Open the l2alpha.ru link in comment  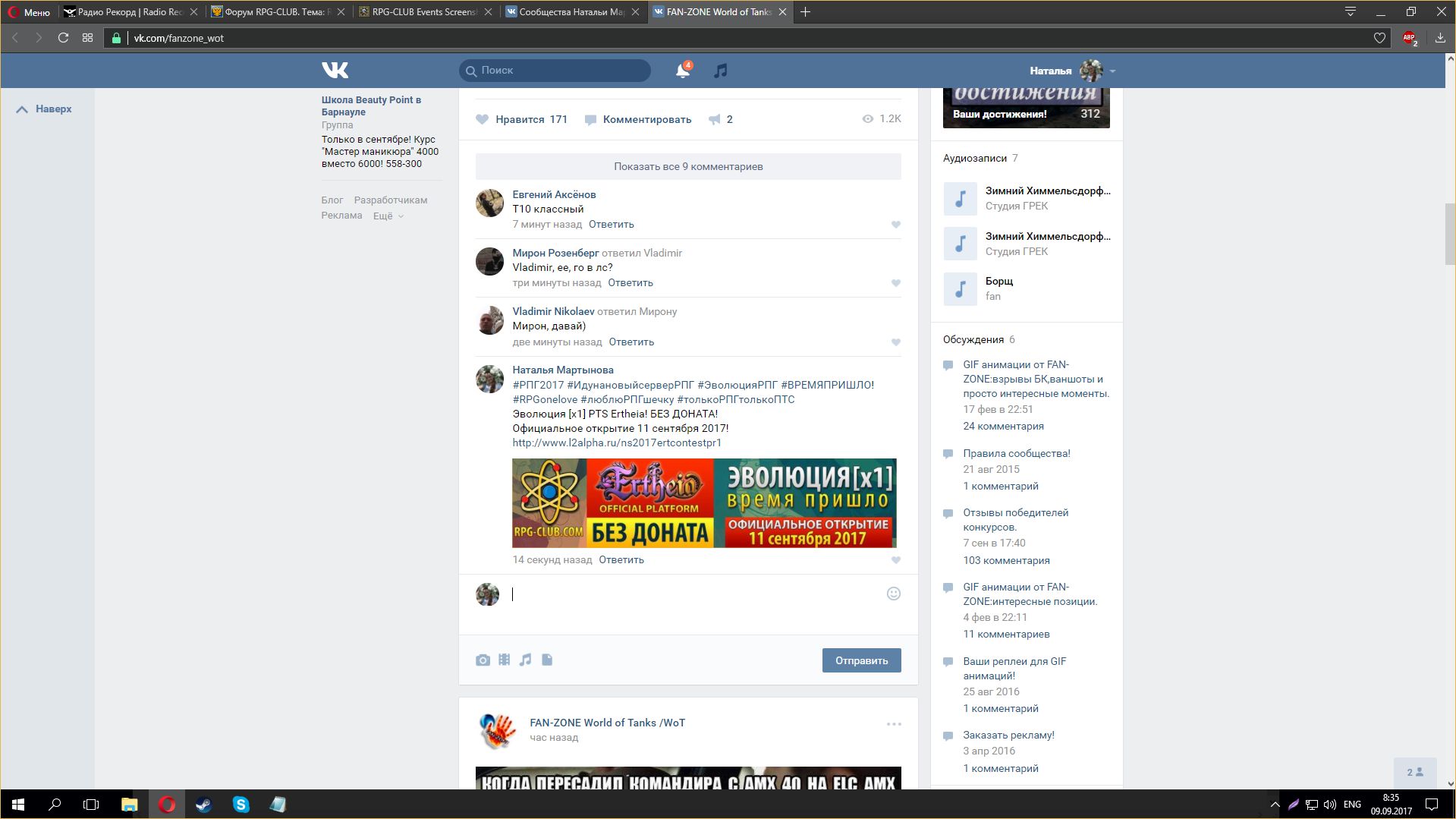617,443
